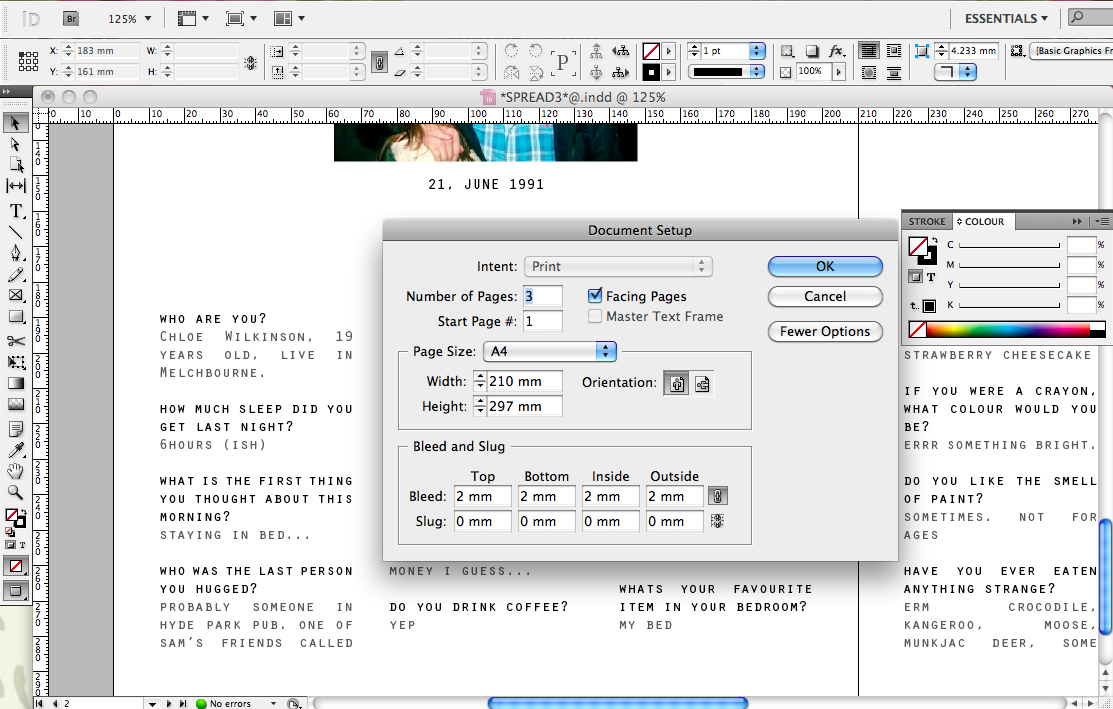
Task: Open the Intent dropdown set to Print
Action: tap(617, 265)
